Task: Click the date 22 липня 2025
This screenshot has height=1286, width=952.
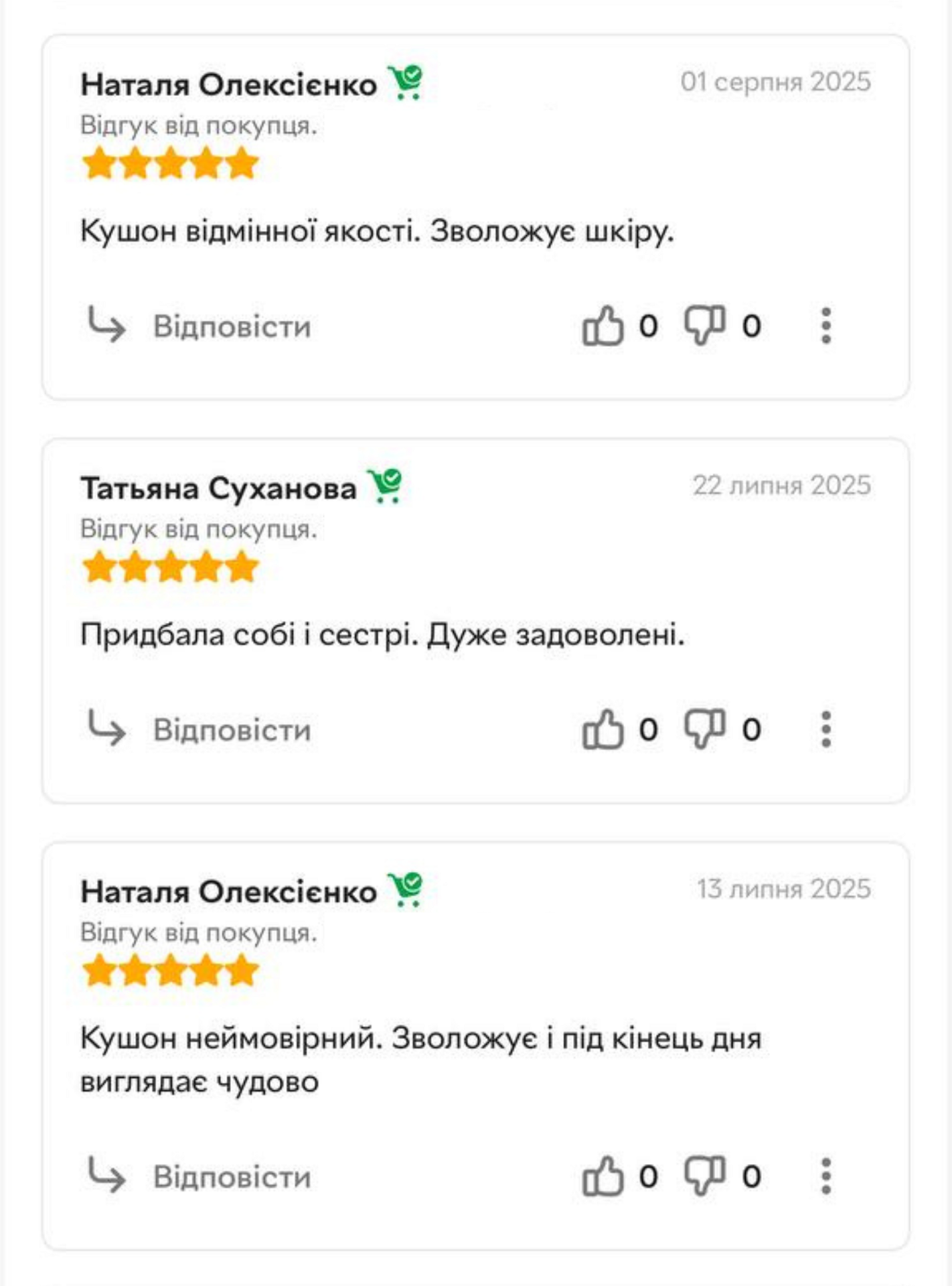Action: (x=781, y=486)
